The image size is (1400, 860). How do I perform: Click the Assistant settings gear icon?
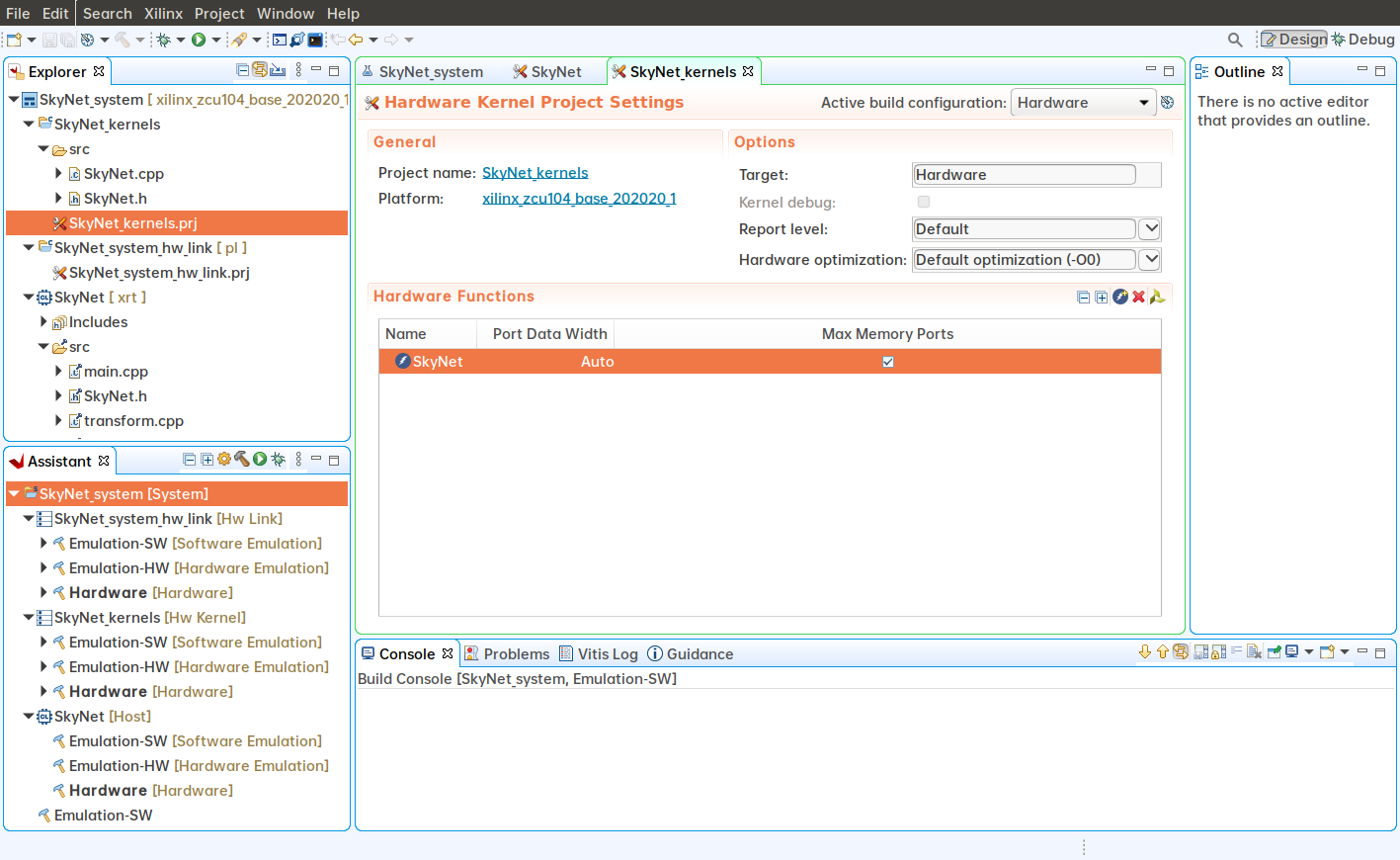(224, 460)
